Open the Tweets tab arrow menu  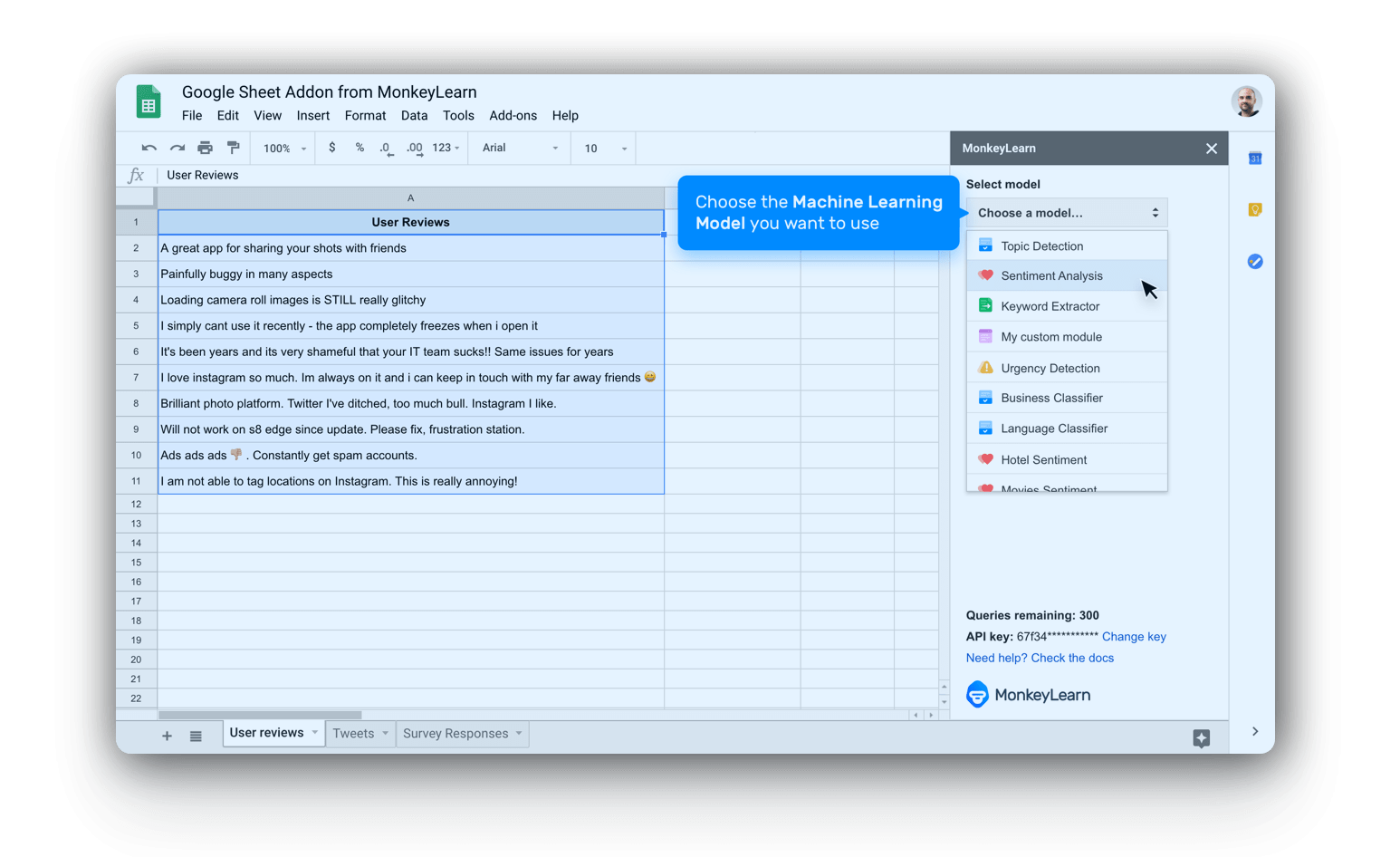[386, 734]
